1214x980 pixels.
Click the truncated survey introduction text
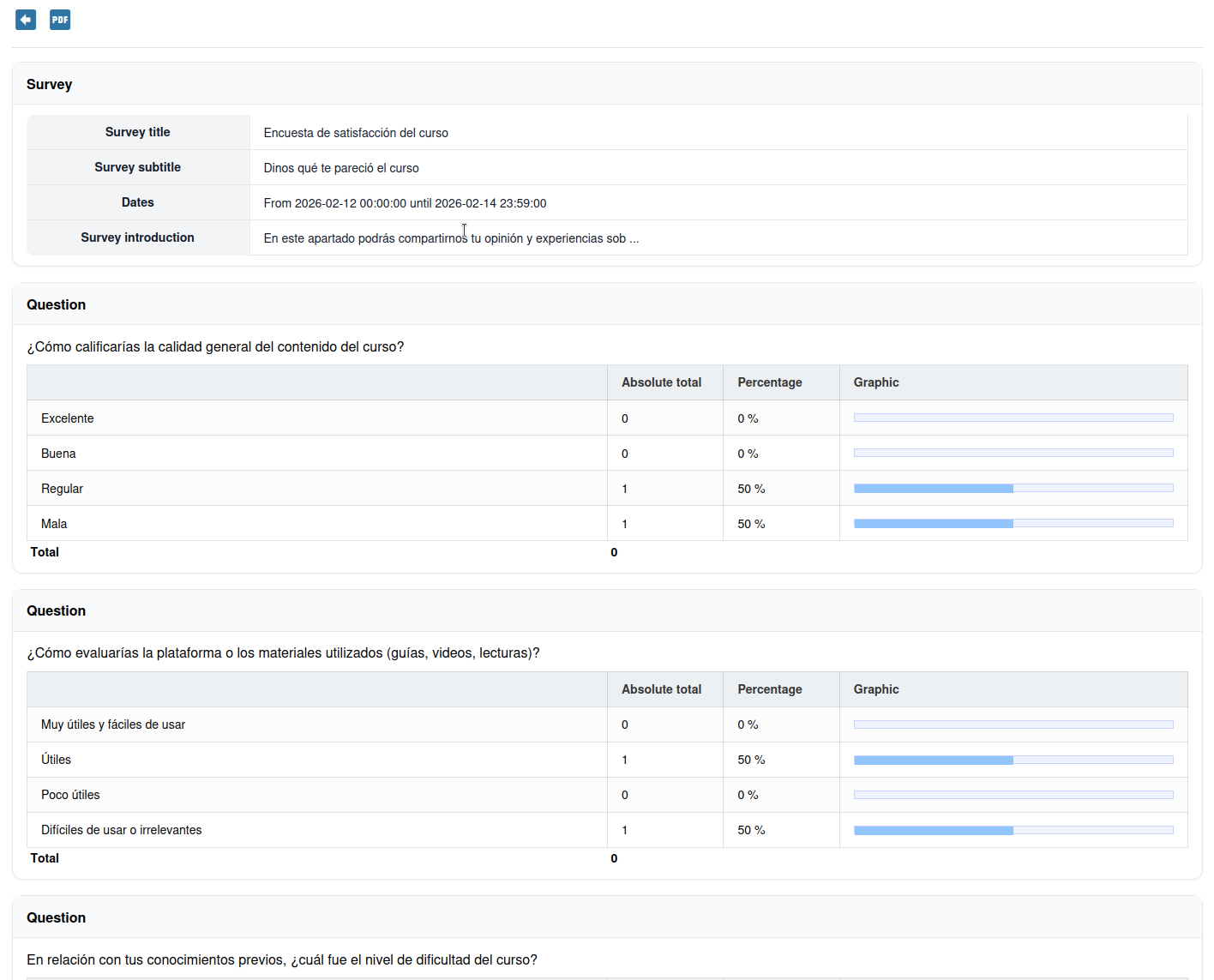coord(451,238)
